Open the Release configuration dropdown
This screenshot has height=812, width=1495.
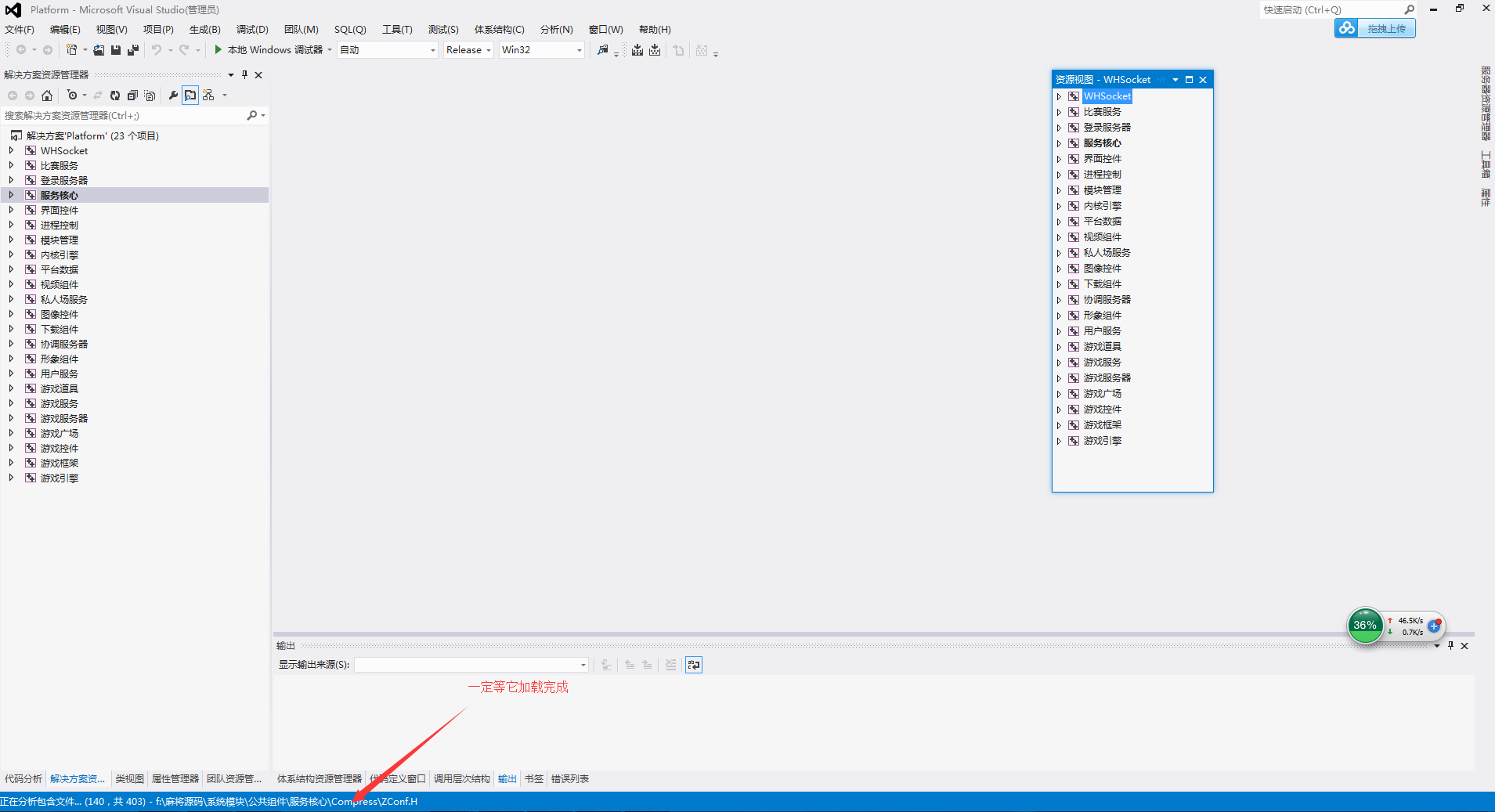pyautogui.click(x=468, y=50)
